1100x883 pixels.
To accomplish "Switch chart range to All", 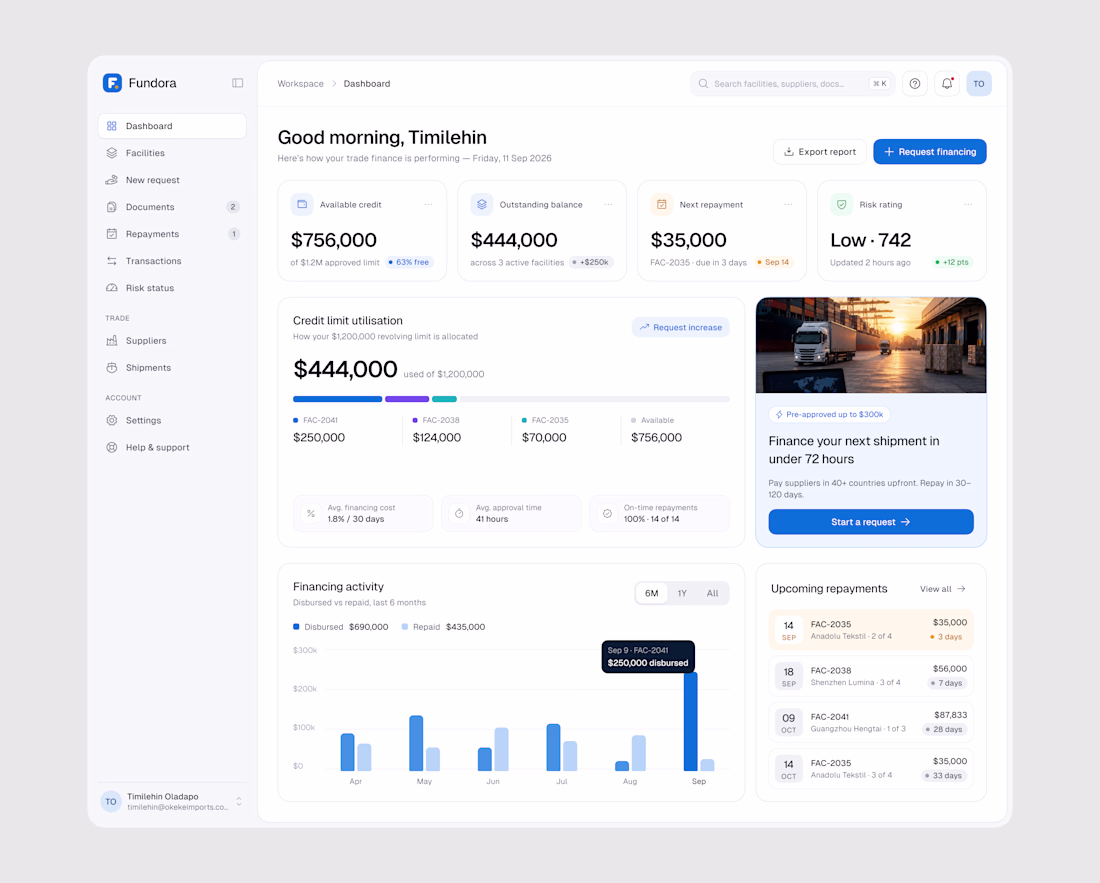I will [713, 593].
